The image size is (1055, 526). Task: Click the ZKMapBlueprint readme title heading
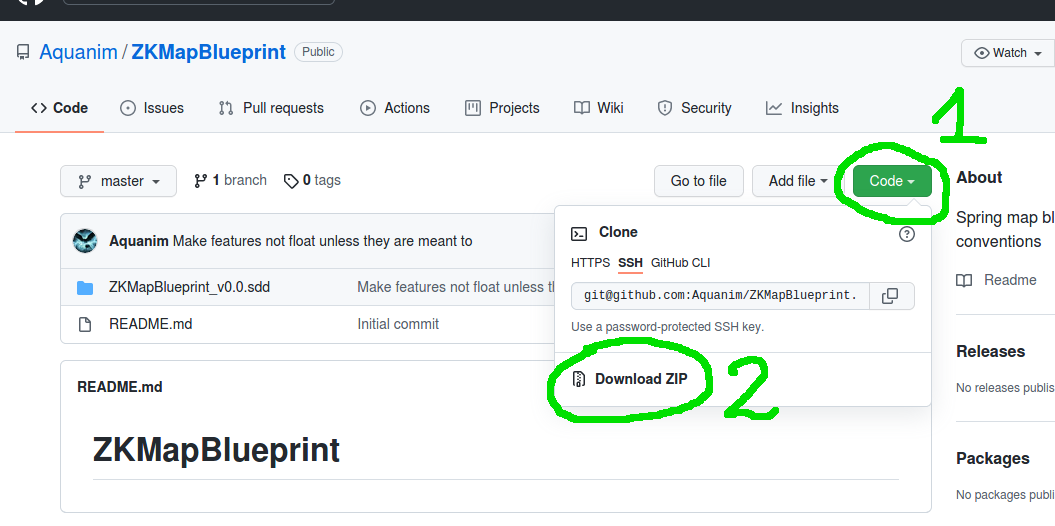click(216, 450)
